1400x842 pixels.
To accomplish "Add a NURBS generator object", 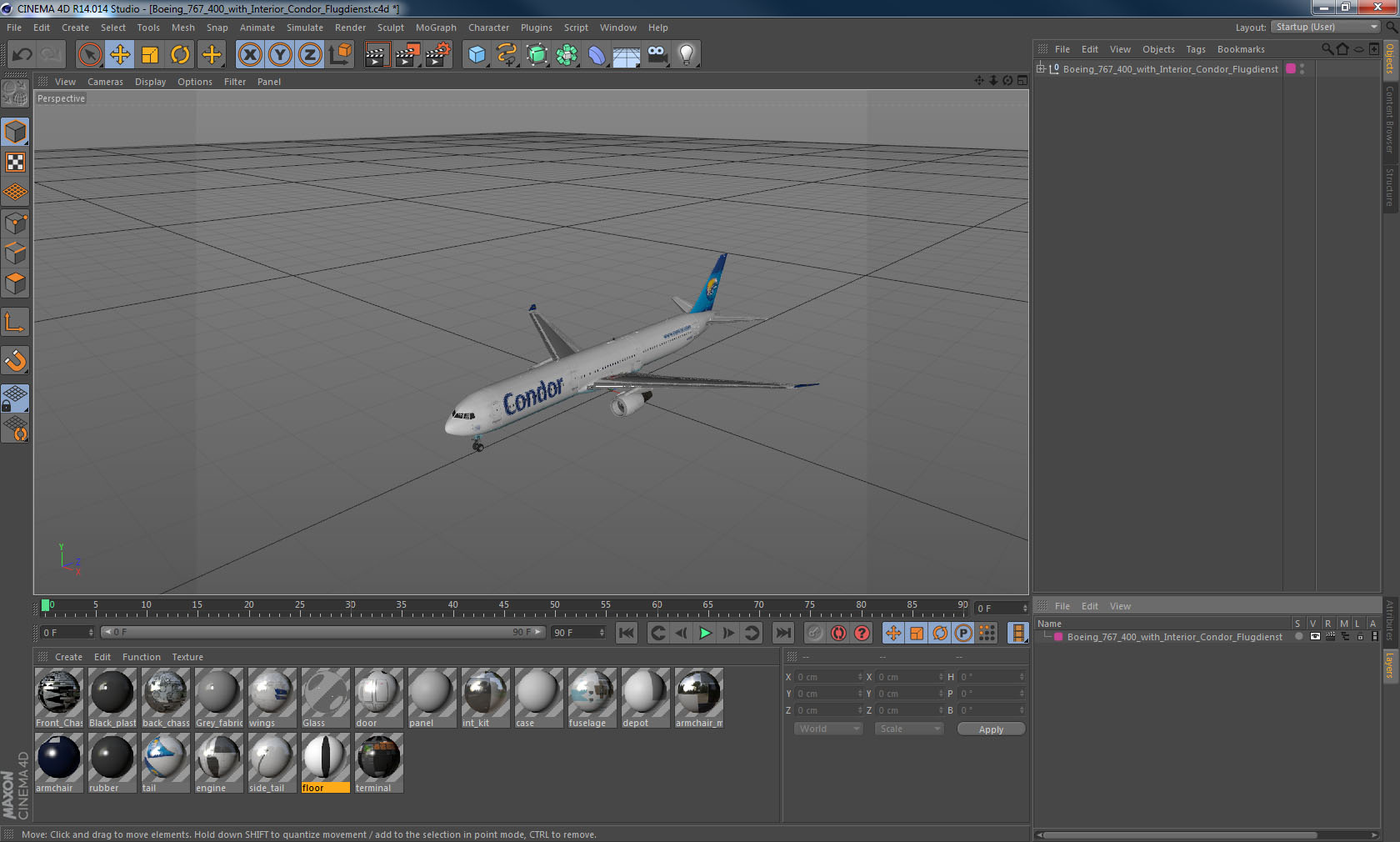I will point(537,55).
